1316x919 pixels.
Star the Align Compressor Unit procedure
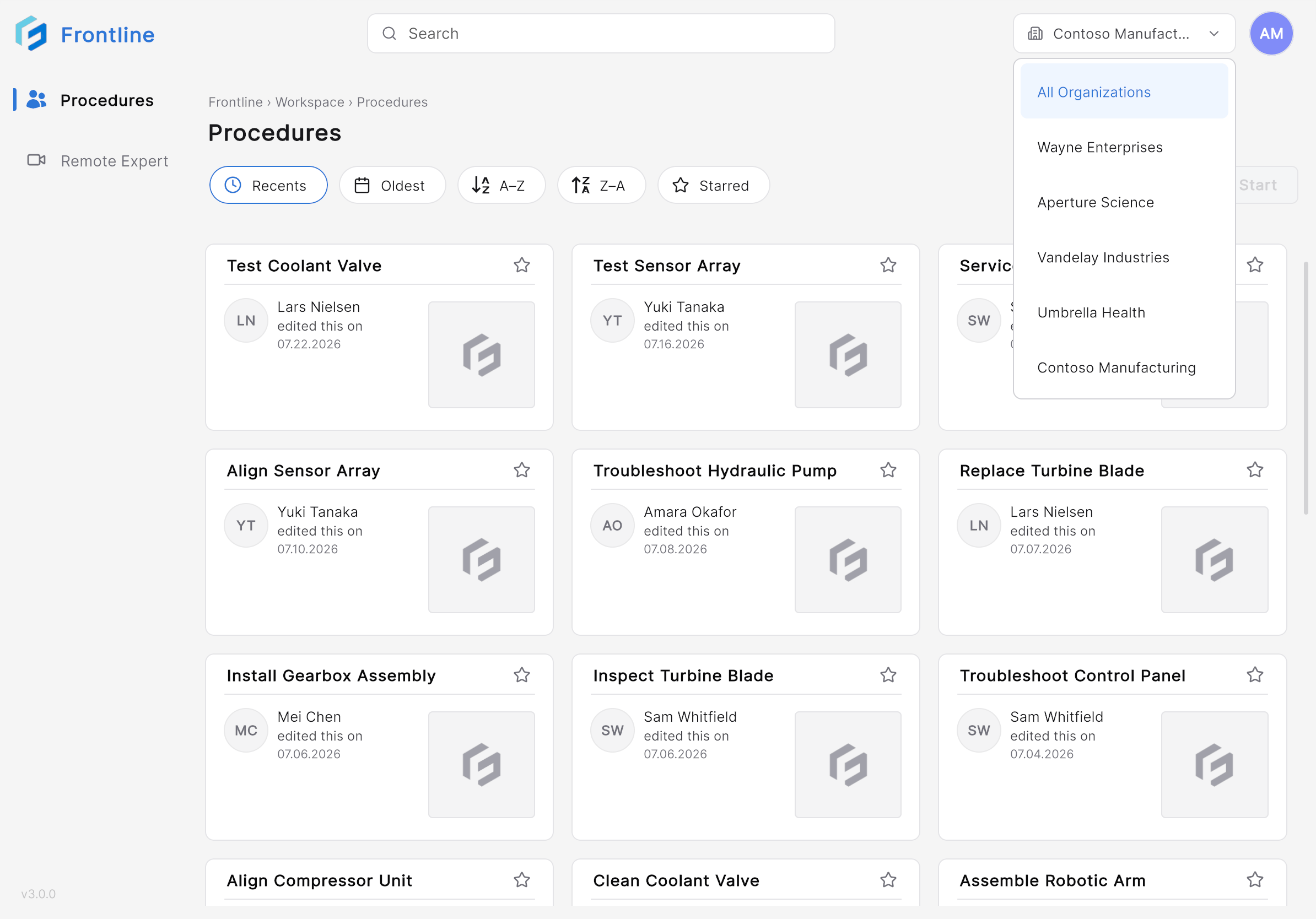tap(521, 880)
